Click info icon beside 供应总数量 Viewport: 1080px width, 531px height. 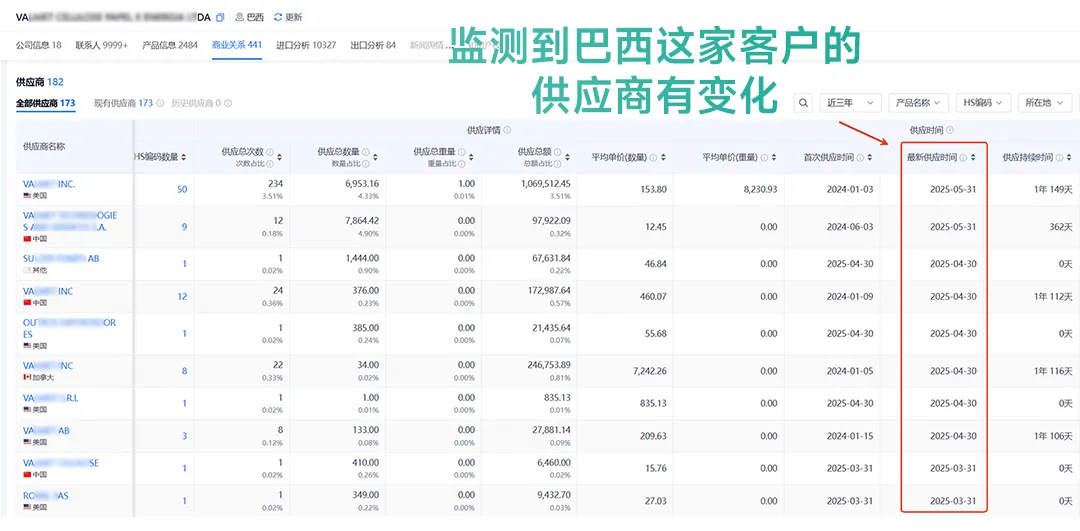[365, 152]
